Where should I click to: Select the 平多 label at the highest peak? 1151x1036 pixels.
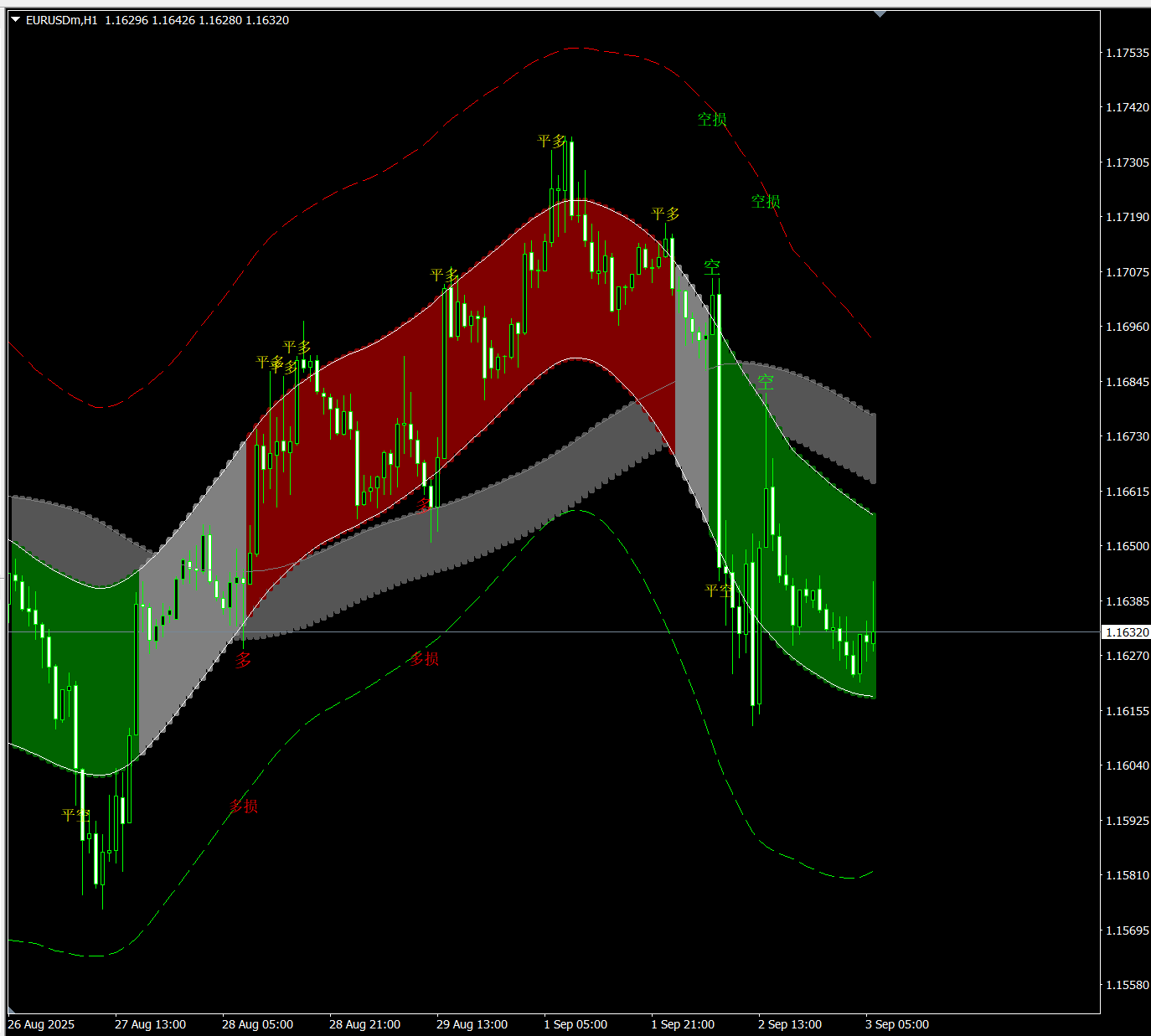click(x=552, y=141)
